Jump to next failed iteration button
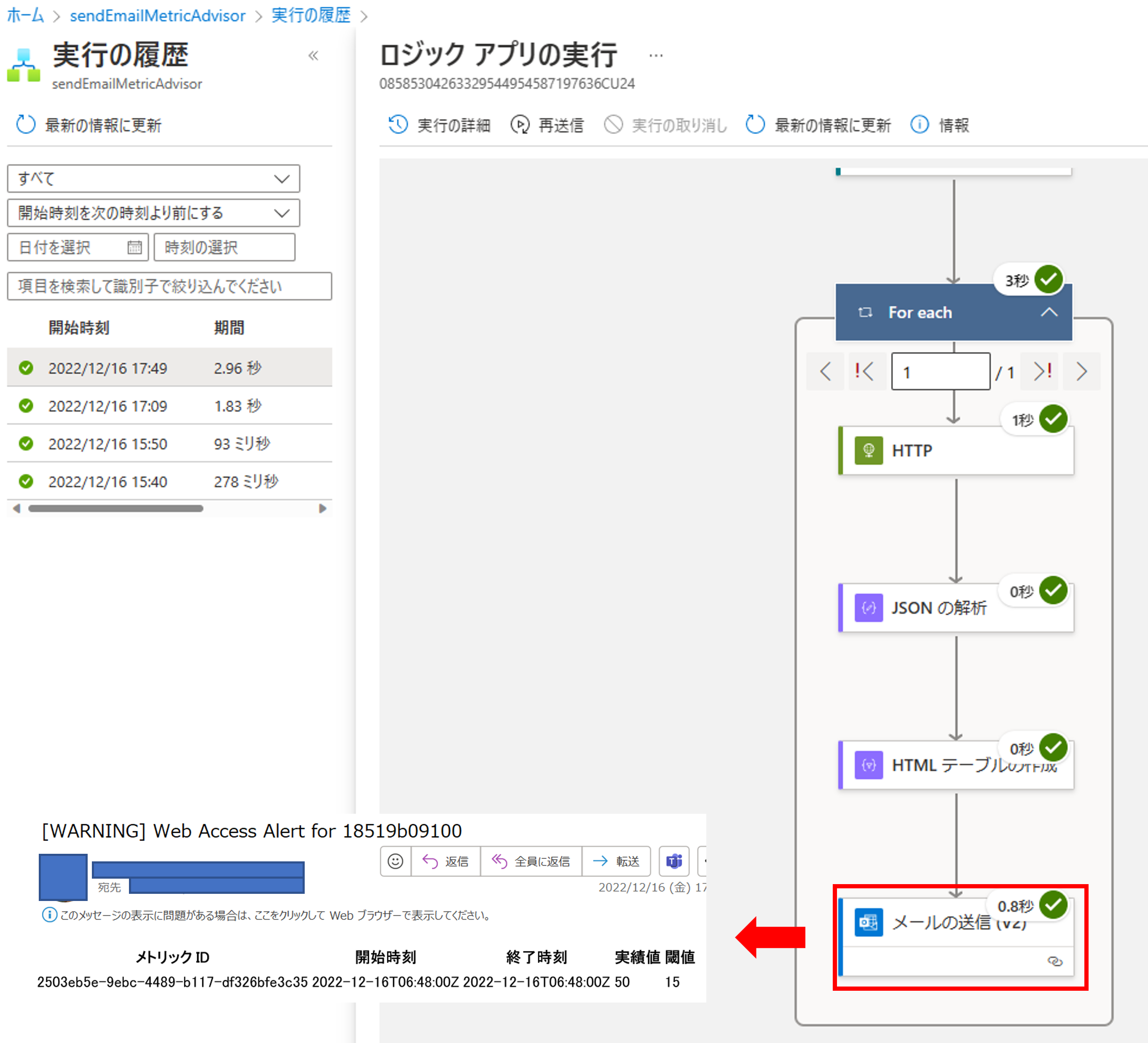Viewport: 1148px width, 1043px height. (1041, 372)
